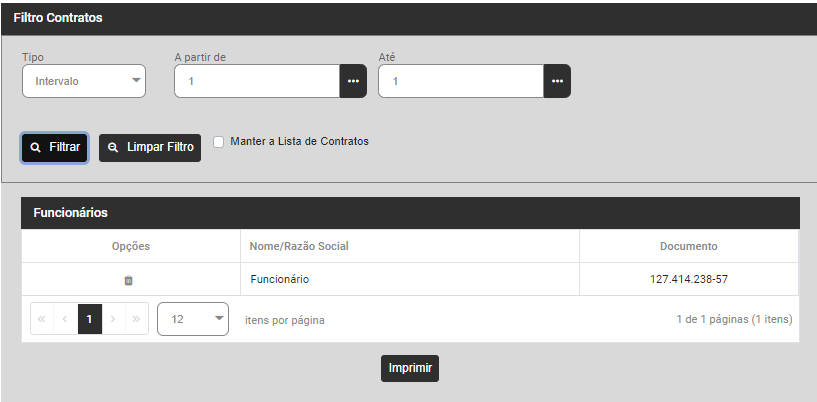Click the Imprimir button

coord(409,368)
